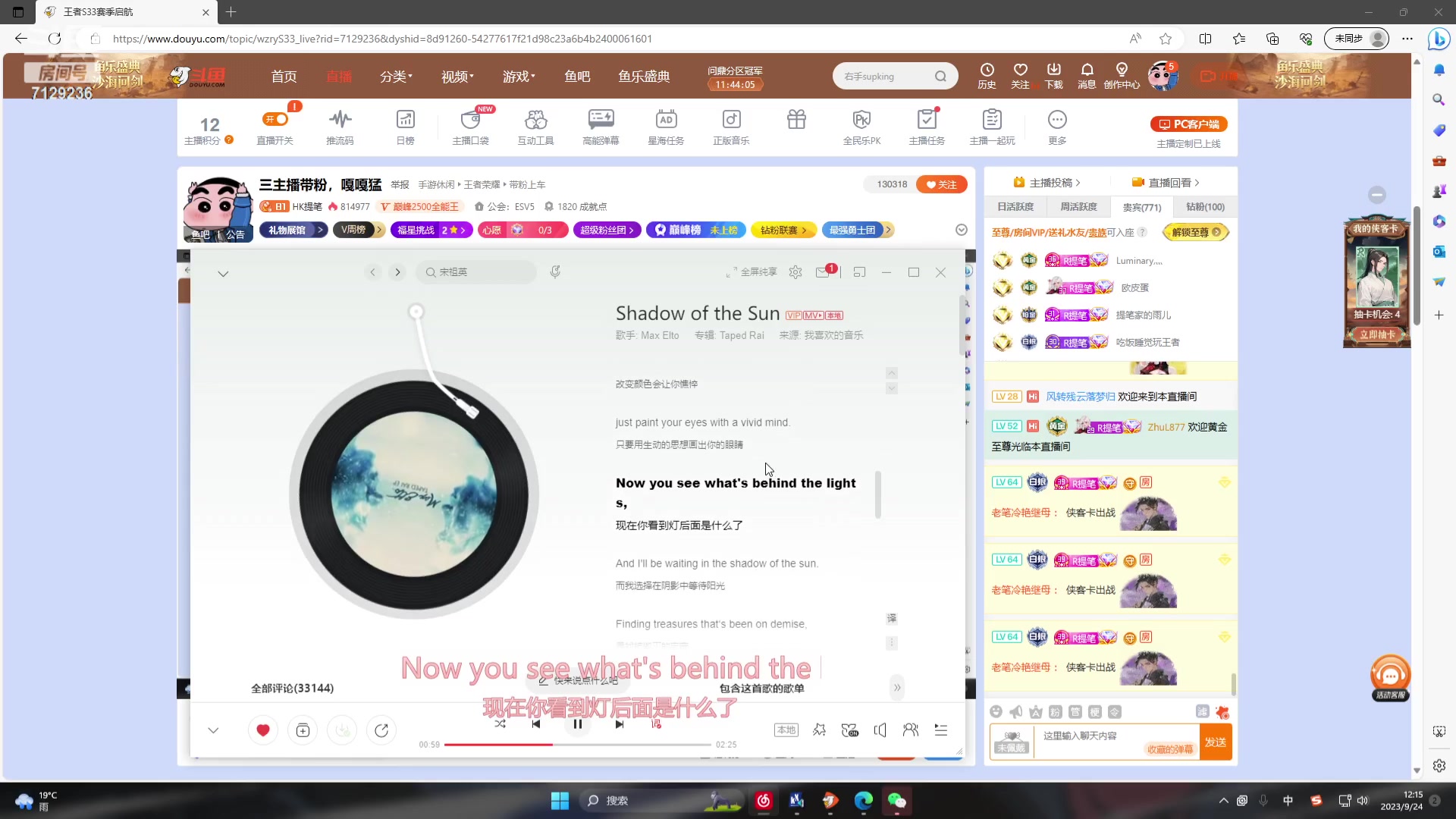Screen dimensions: 1456x819
Task: Add the song to a playlist
Action: [x=303, y=730]
